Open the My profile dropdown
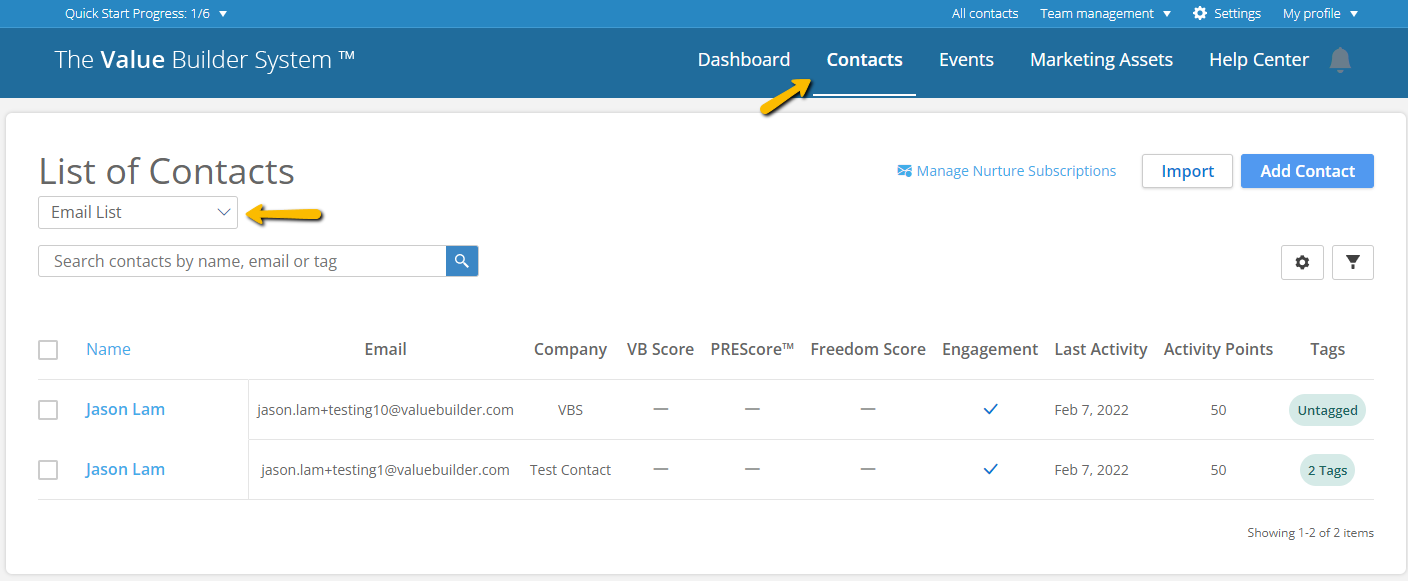1408x581 pixels. (1320, 13)
